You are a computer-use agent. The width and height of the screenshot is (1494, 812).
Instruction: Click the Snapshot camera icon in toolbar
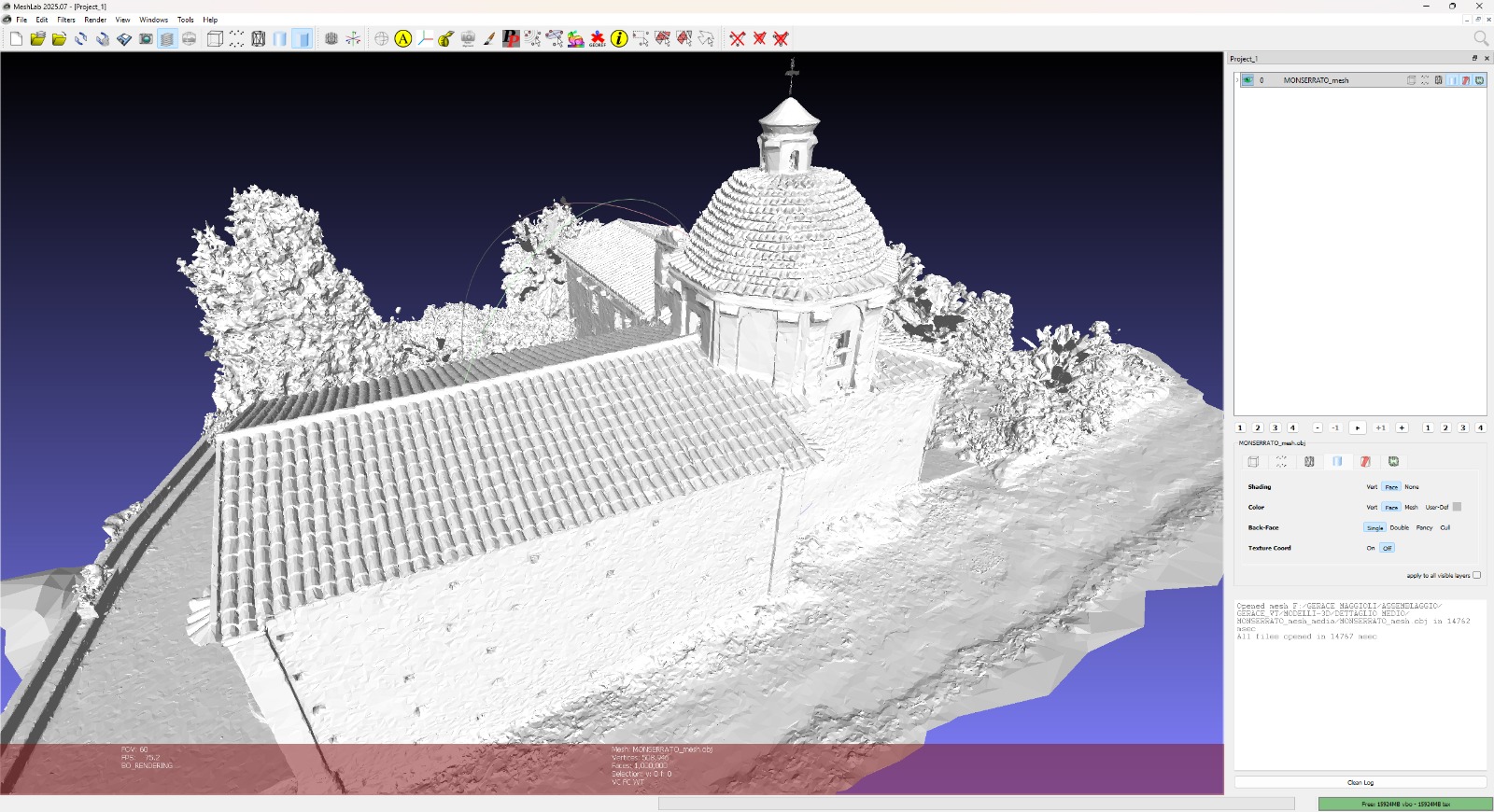146,39
